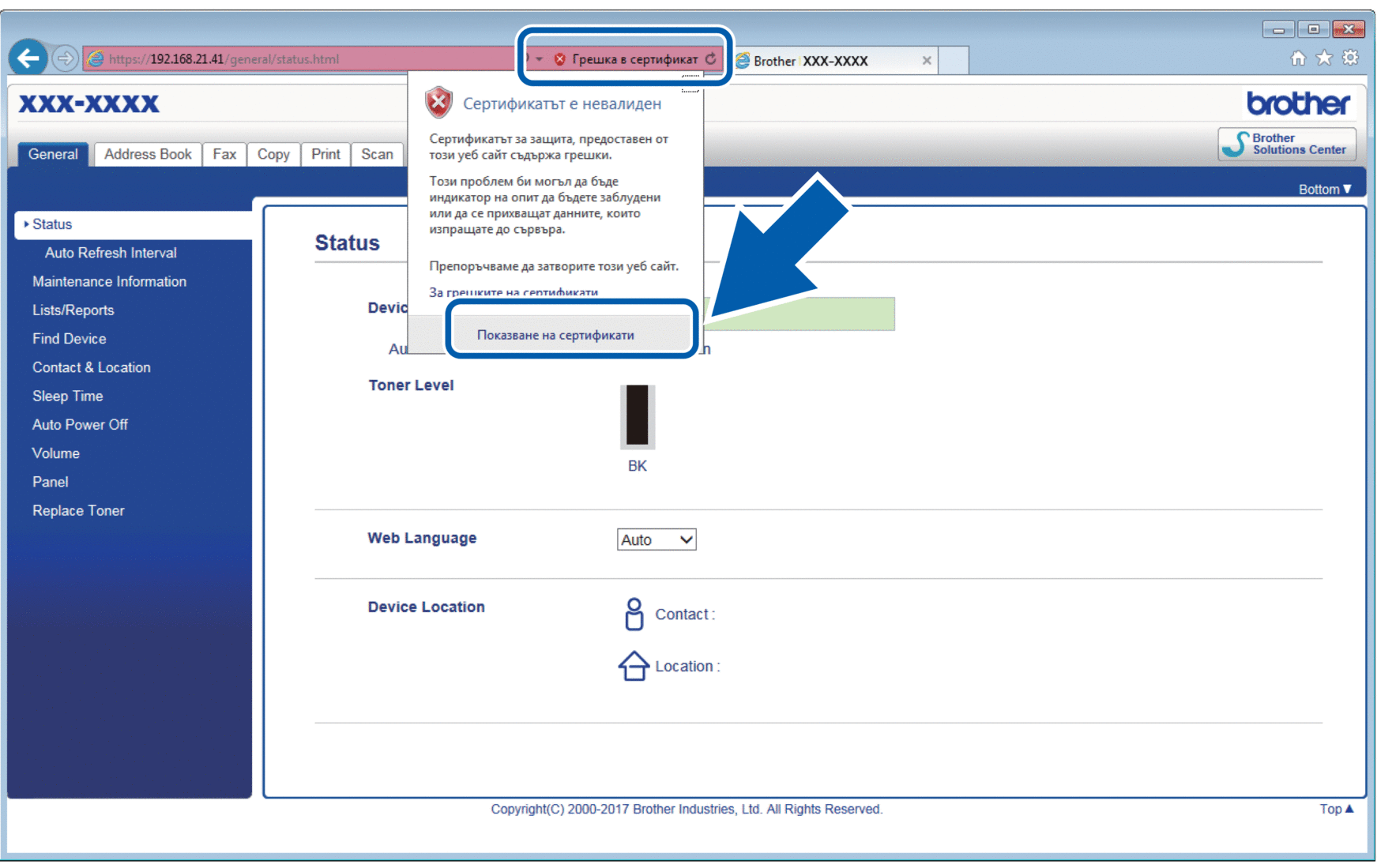Click the Favorites star icon
Viewport: 1377px width, 868px height.
(x=1324, y=58)
